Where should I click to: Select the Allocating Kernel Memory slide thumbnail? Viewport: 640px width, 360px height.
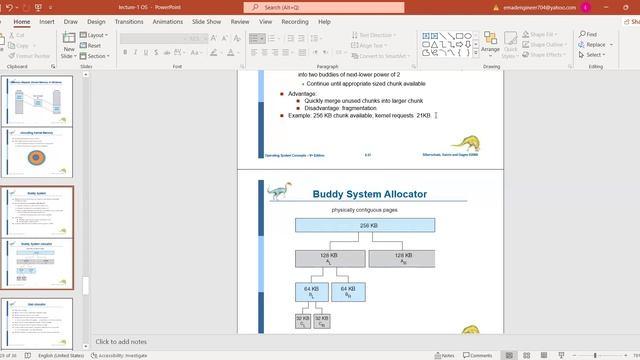pos(37,153)
